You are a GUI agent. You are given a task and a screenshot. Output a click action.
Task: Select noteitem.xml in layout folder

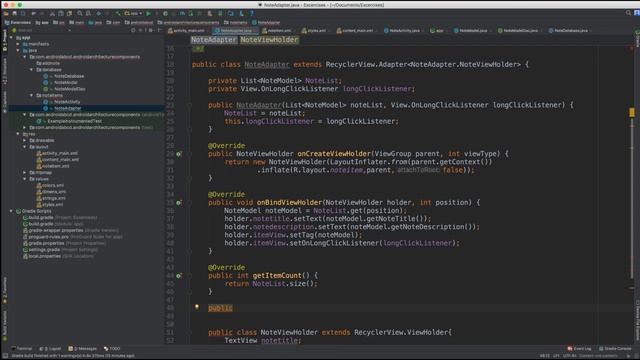point(56,166)
